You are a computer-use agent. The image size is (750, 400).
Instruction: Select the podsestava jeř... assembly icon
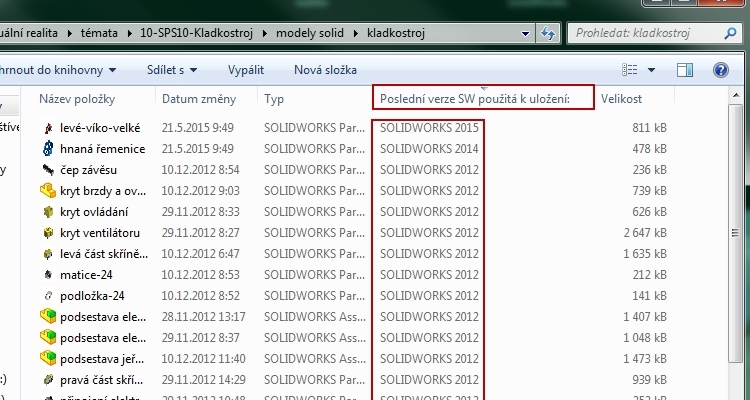[48, 359]
